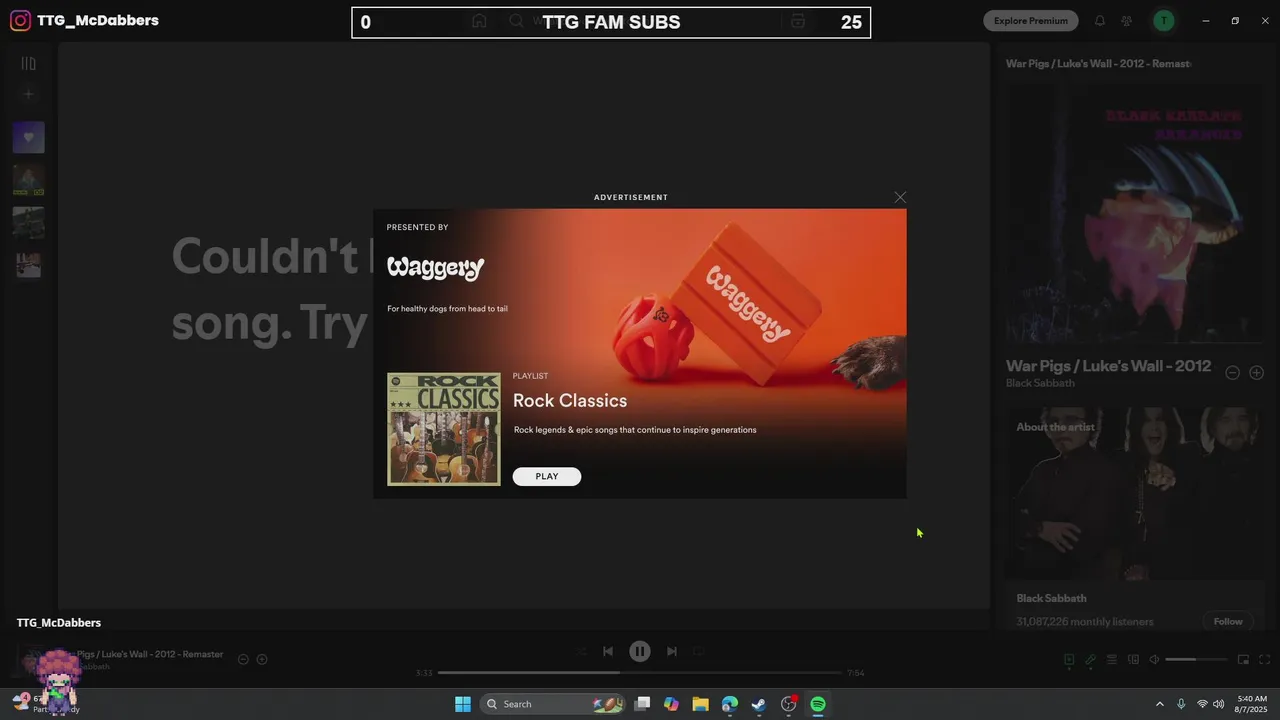Image resolution: width=1280 pixels, height=720 pixels.
Task: Adjust the Spotify volume slider
Action: 1196,659
